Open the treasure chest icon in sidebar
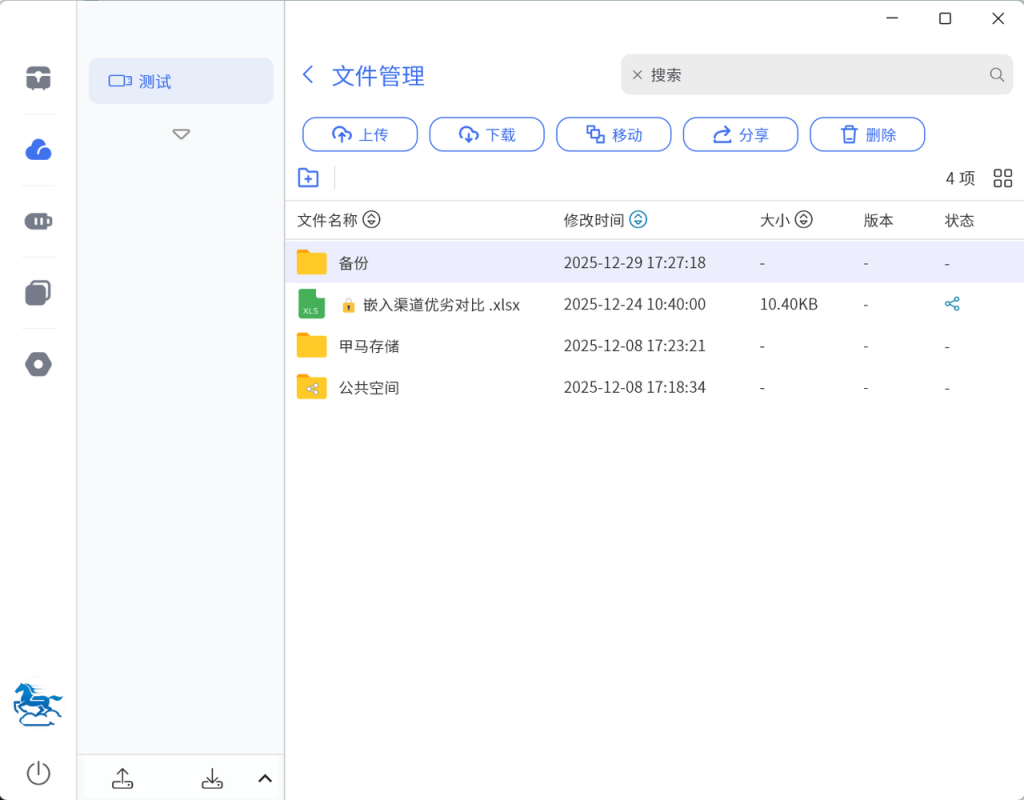Image resolution: width=1024 pixels, height=800 pixels. pyautogui.click(x=38, y=78)
